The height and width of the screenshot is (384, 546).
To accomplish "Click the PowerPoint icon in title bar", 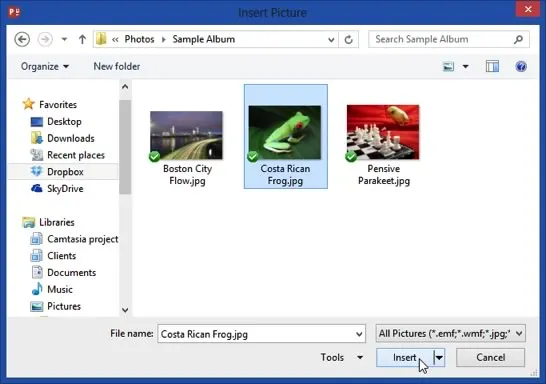I will (14, 13).
